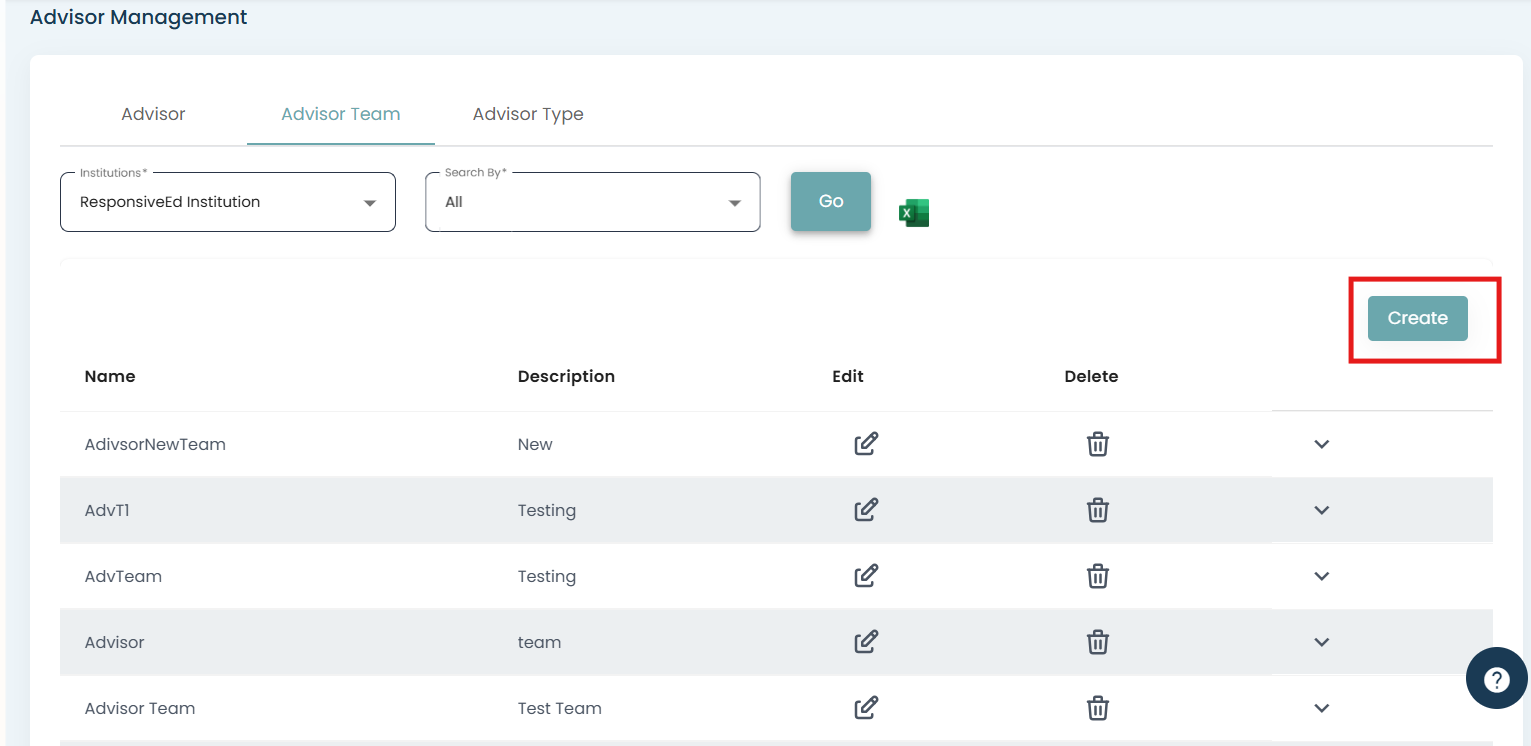The height and width of the screenshot is (746, 1531).
Task: Edit the team named Advisor
Action: click(x=866, y=642)
